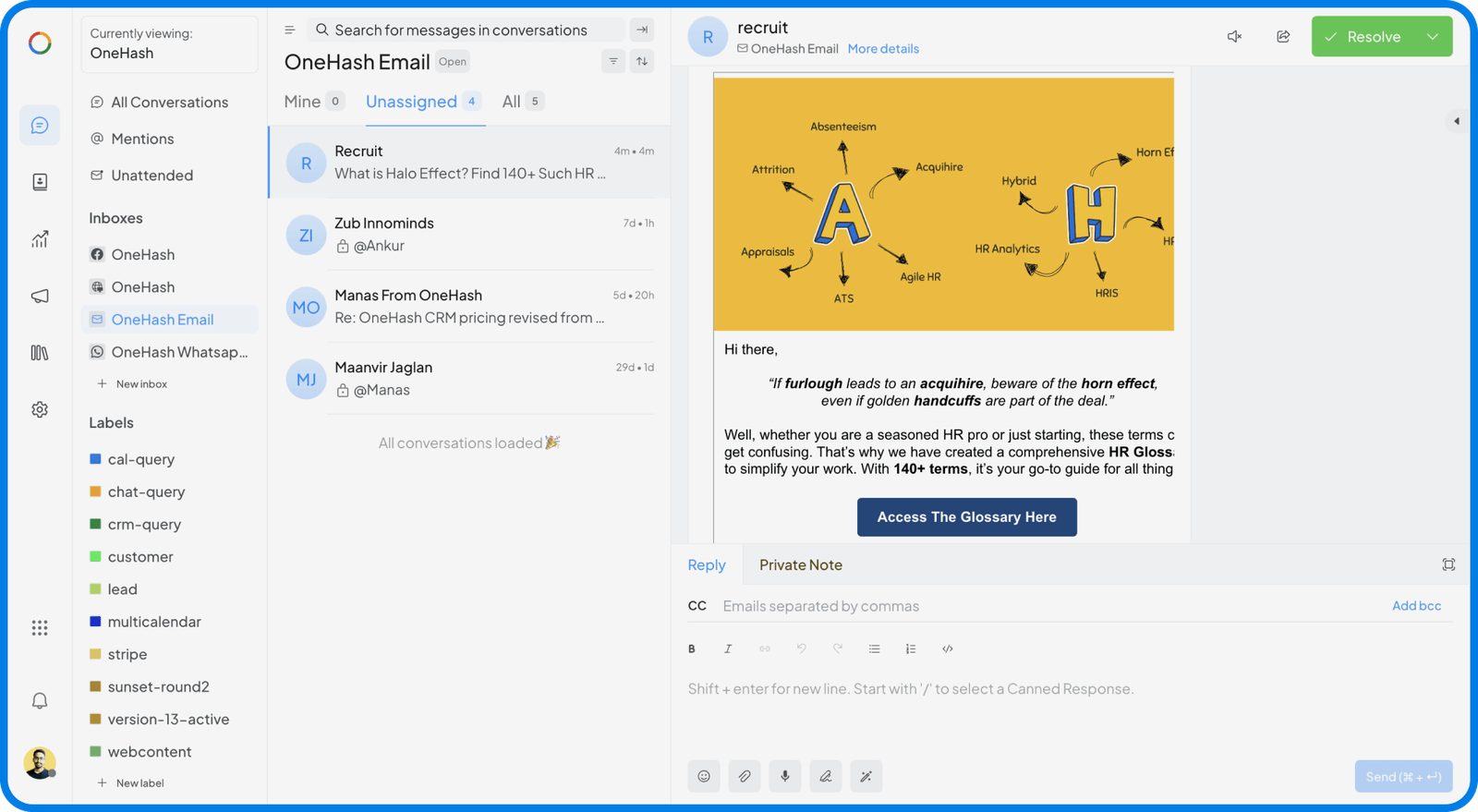Click Access The Glossary Here button
This screenshot has height=812, width=1478.
pos(966,517)
